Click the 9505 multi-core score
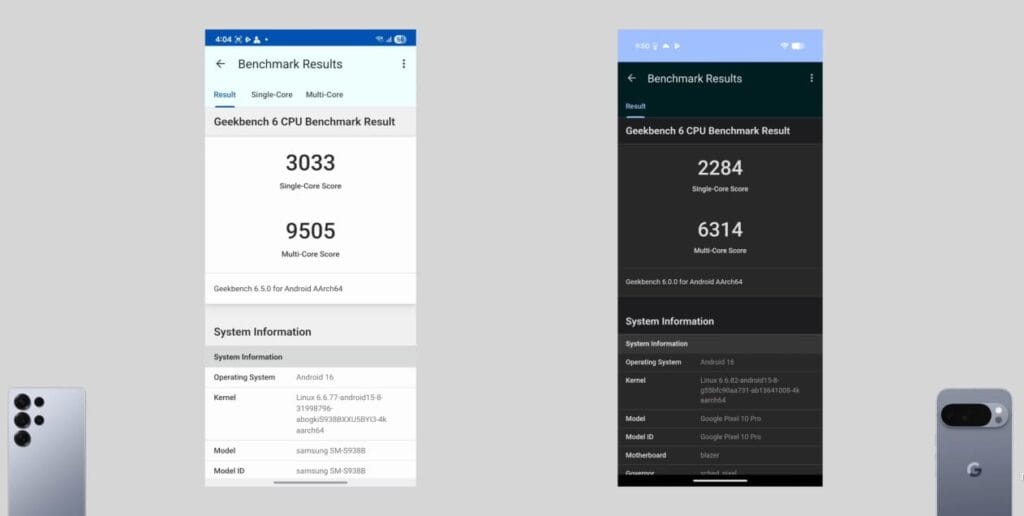The height and width of the screenshot is (516, 1024). (x=310, y=231)
